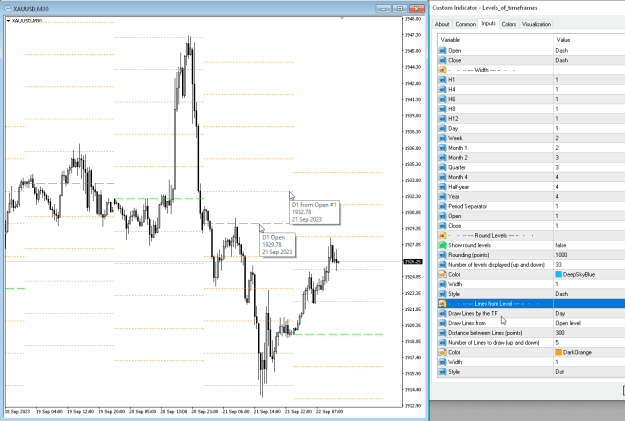Click the icon beside Month 1
625x421 pixels.
(x=442, y=148)
